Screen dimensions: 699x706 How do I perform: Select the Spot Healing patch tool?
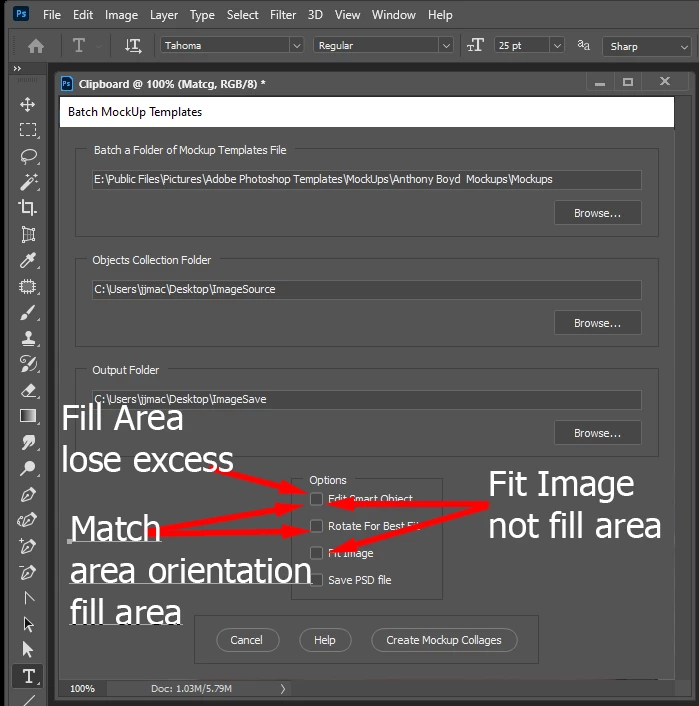tap(28, 286)
